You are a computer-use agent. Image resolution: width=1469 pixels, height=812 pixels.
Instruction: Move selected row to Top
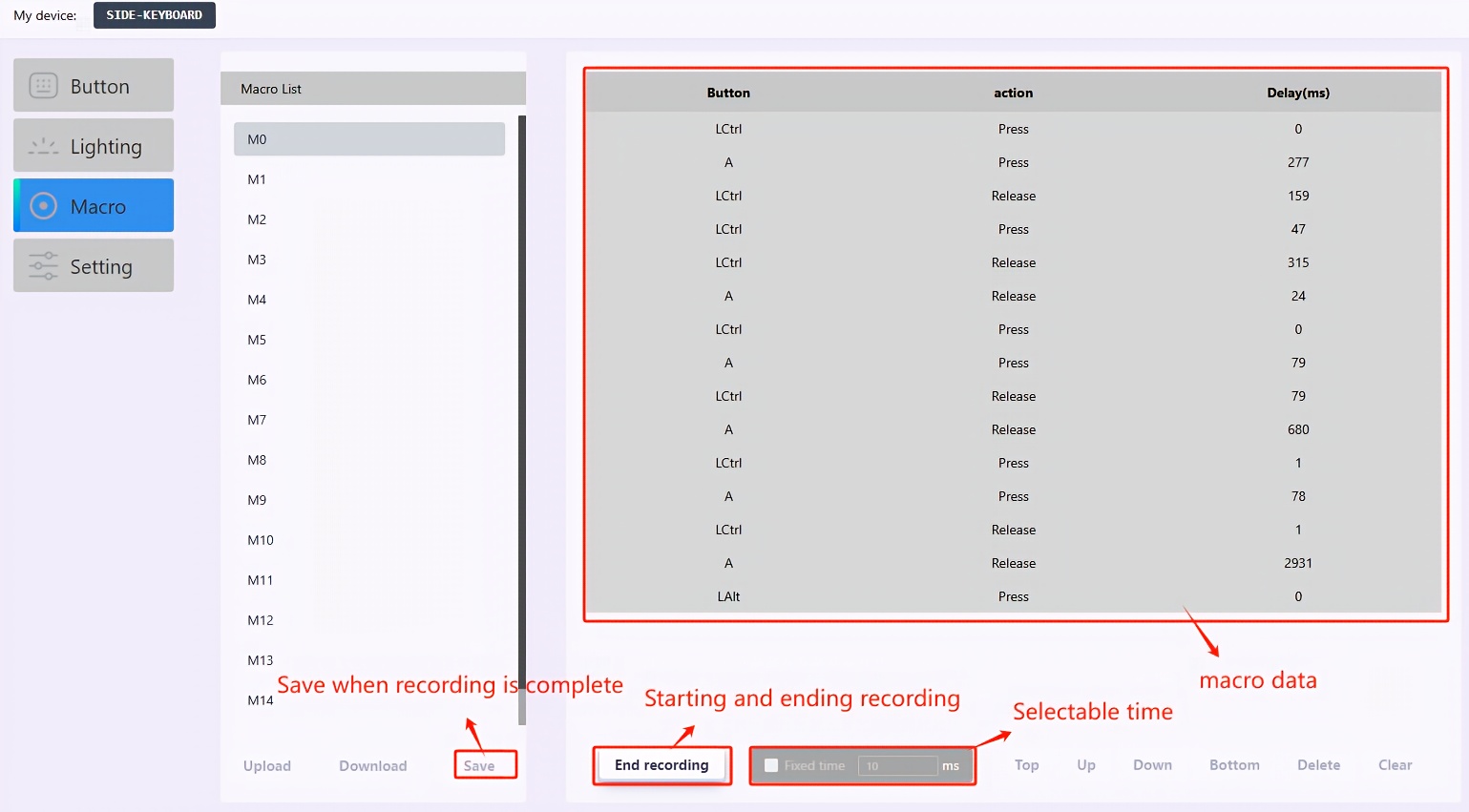[x=1026, y=765]
